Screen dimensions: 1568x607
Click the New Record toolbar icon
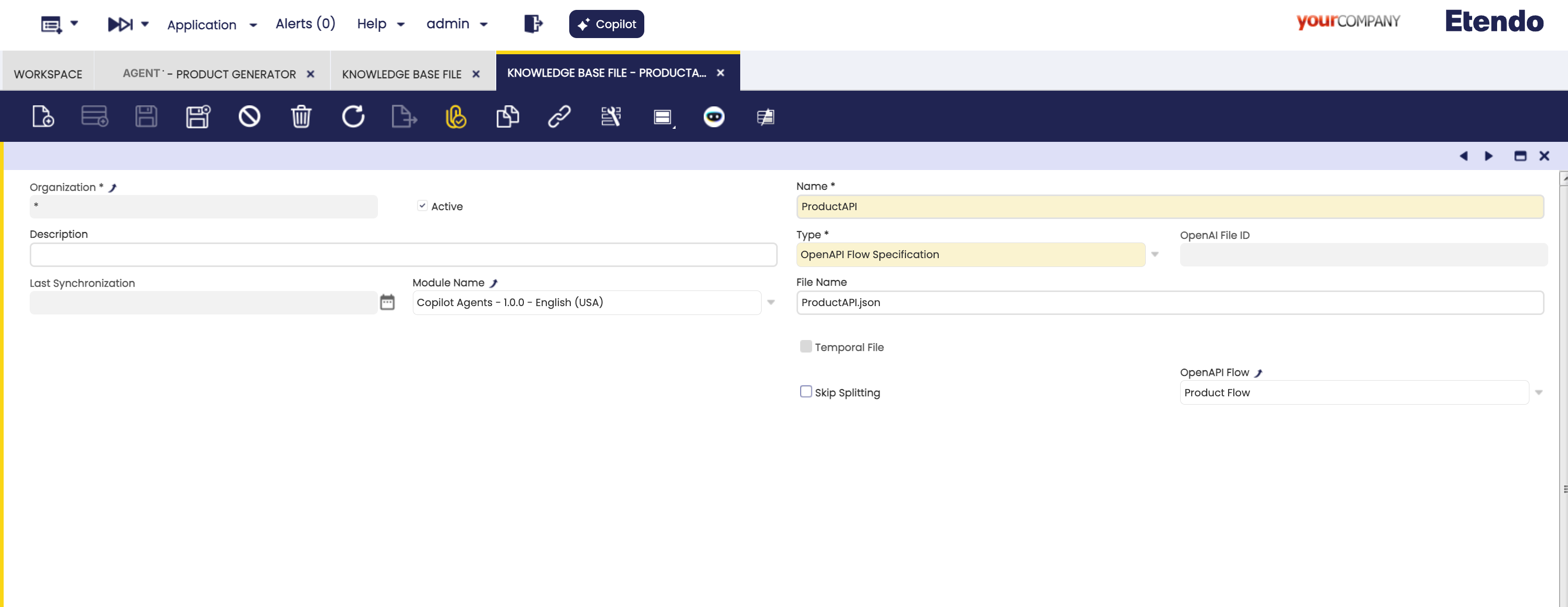[x=43, y=116]
